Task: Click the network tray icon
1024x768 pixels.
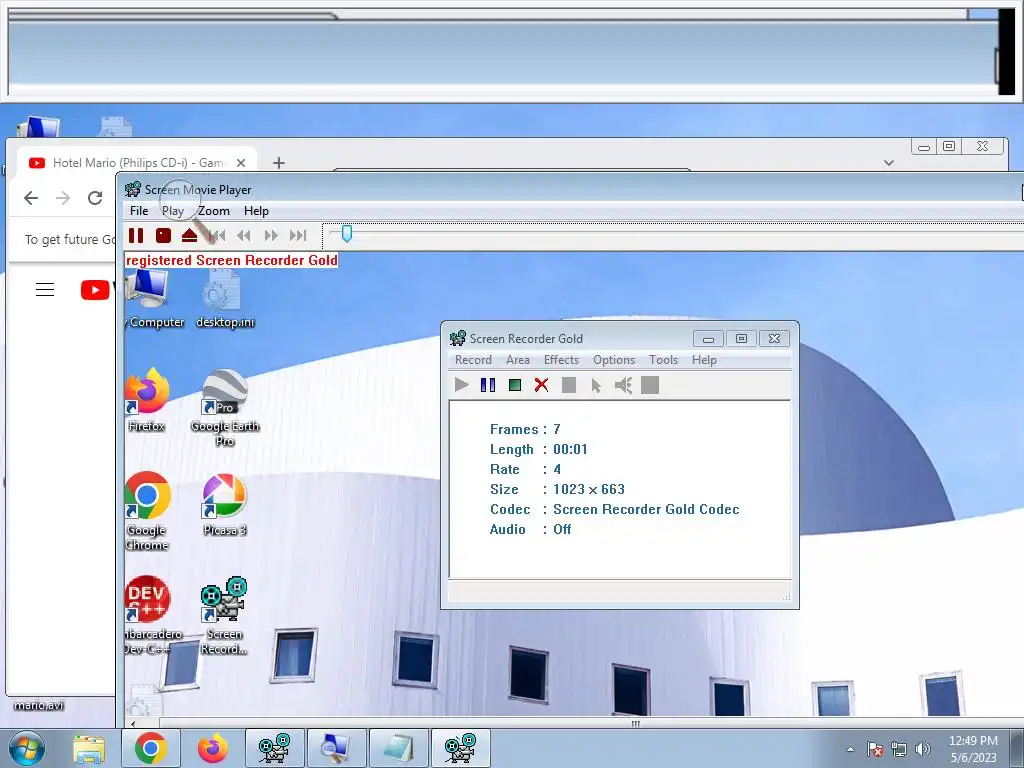Action: tap(899, 750)
